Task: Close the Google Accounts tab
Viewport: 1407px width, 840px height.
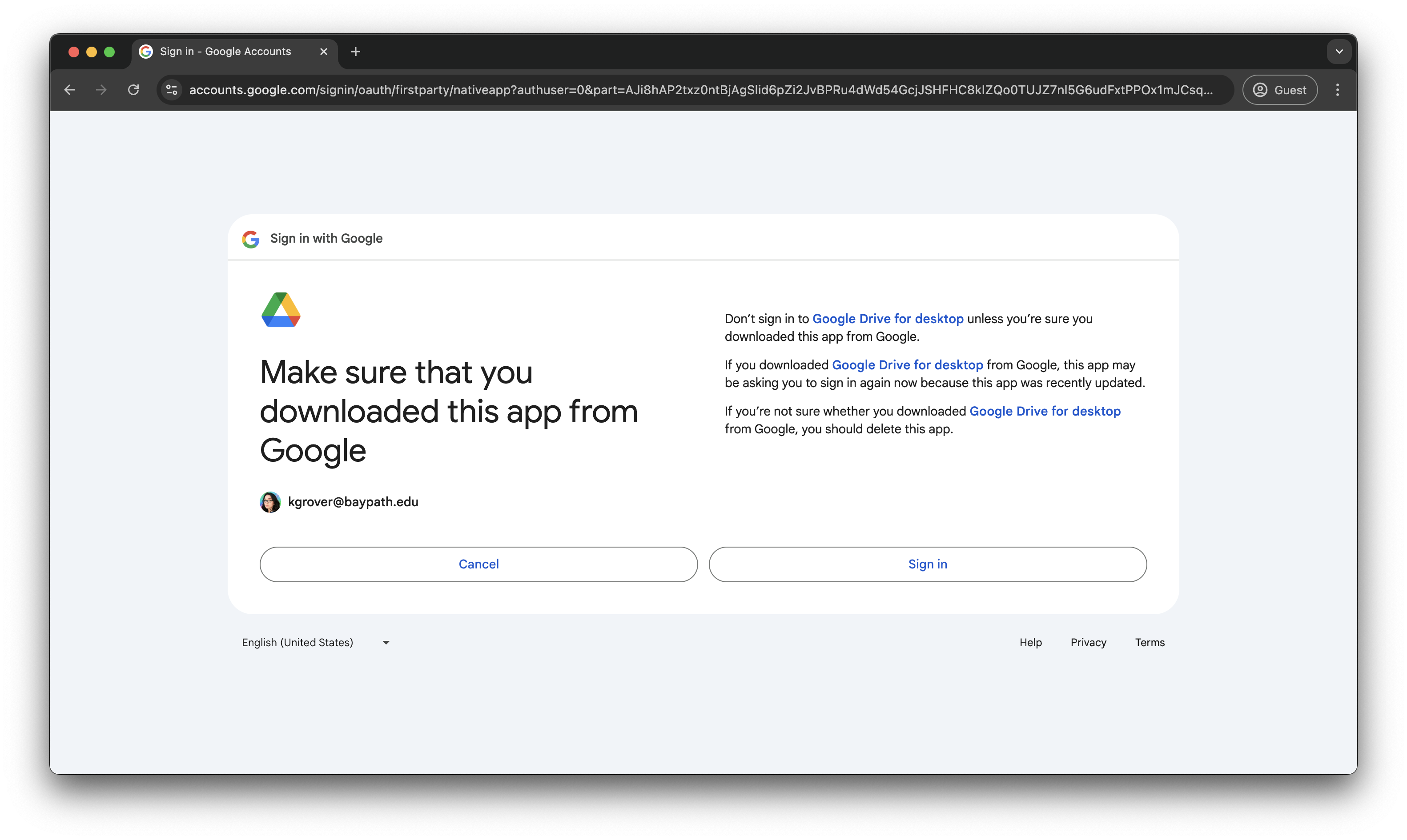Action: coord(324,52)
